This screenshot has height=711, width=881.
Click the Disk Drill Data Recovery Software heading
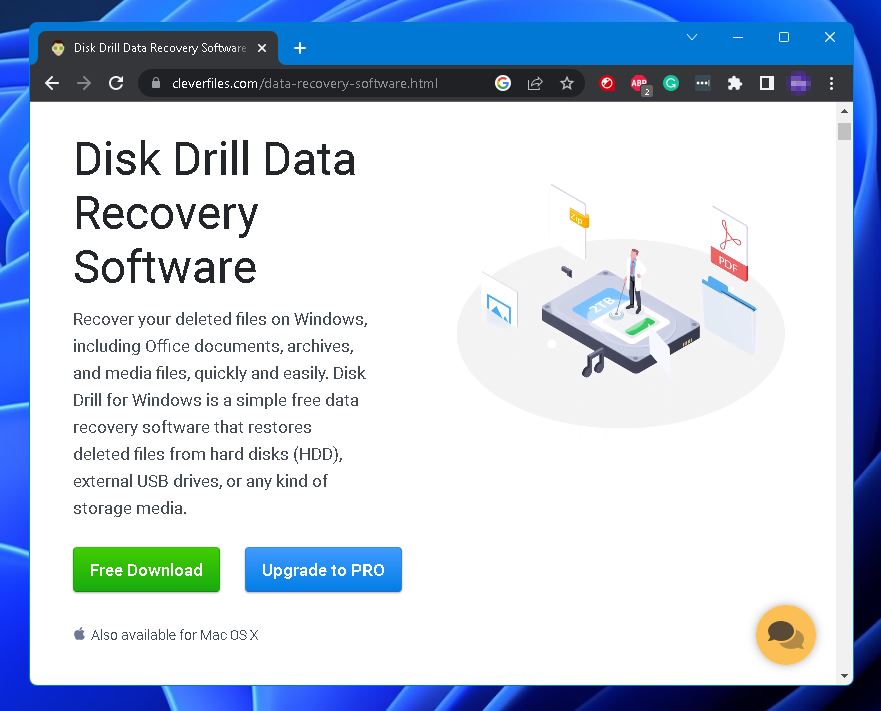(x=215, y=212)
